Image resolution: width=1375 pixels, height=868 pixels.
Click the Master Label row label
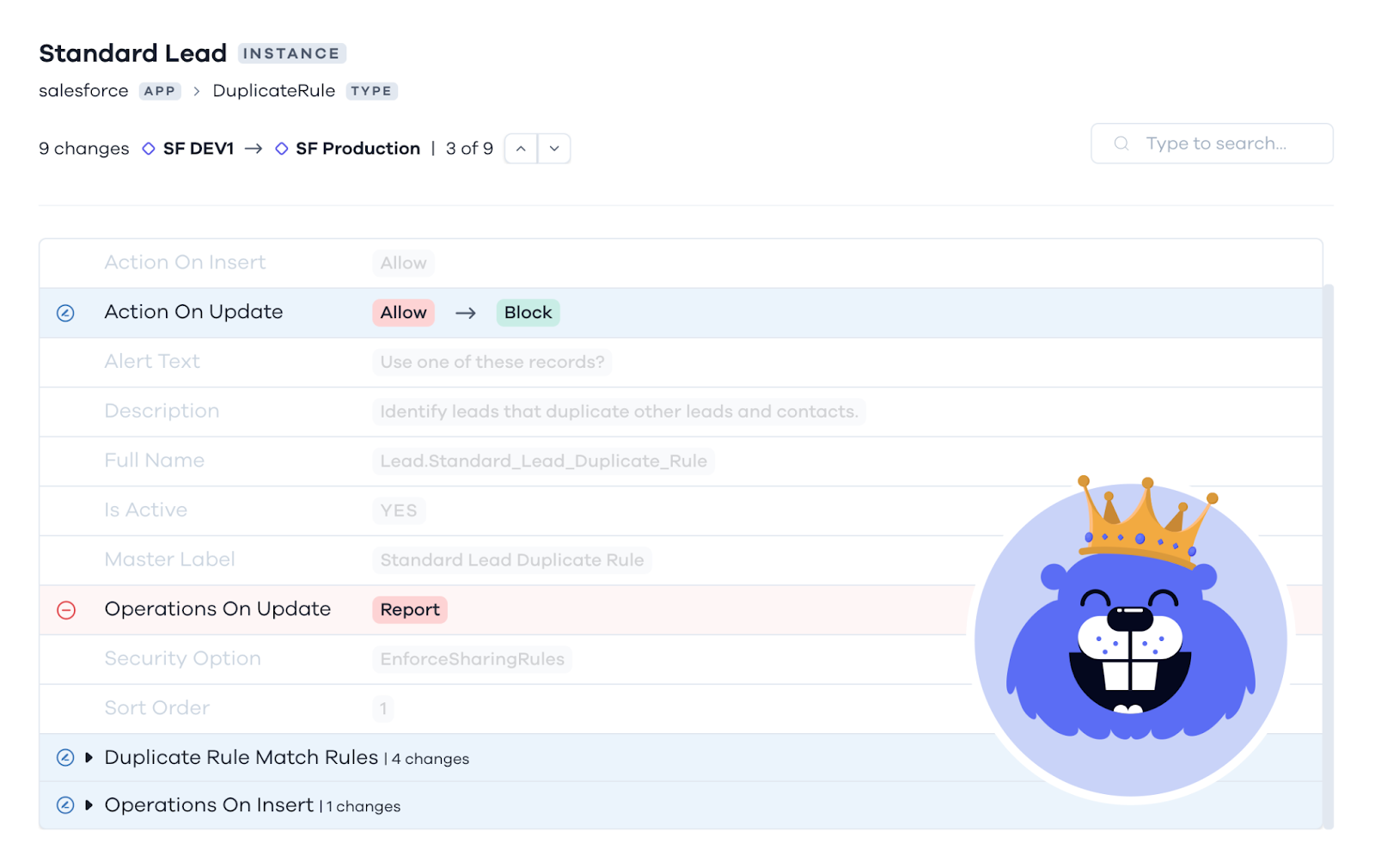point(169,559)
